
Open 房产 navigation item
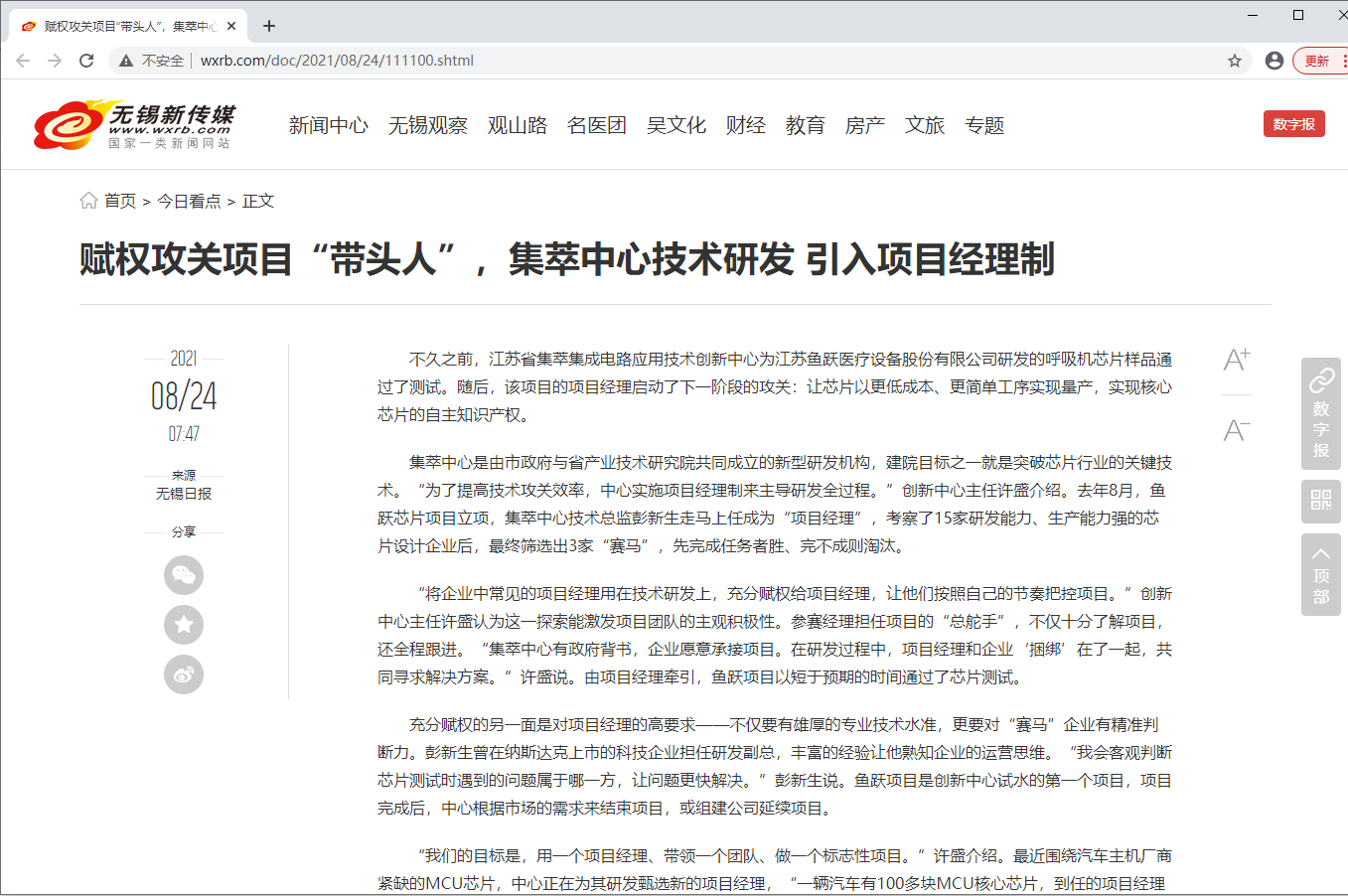pos(865,125)
